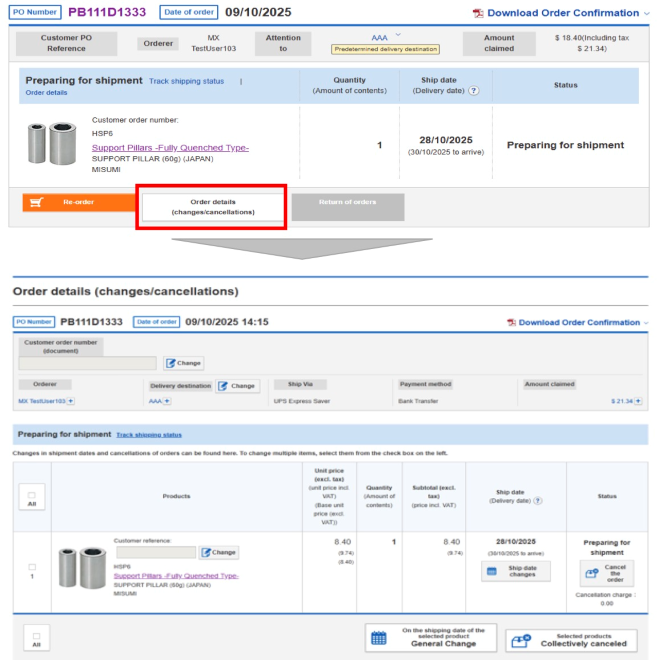Click the shopping cart icon on Re-order
Screen dimensions: 660x660
pos(37,202)
